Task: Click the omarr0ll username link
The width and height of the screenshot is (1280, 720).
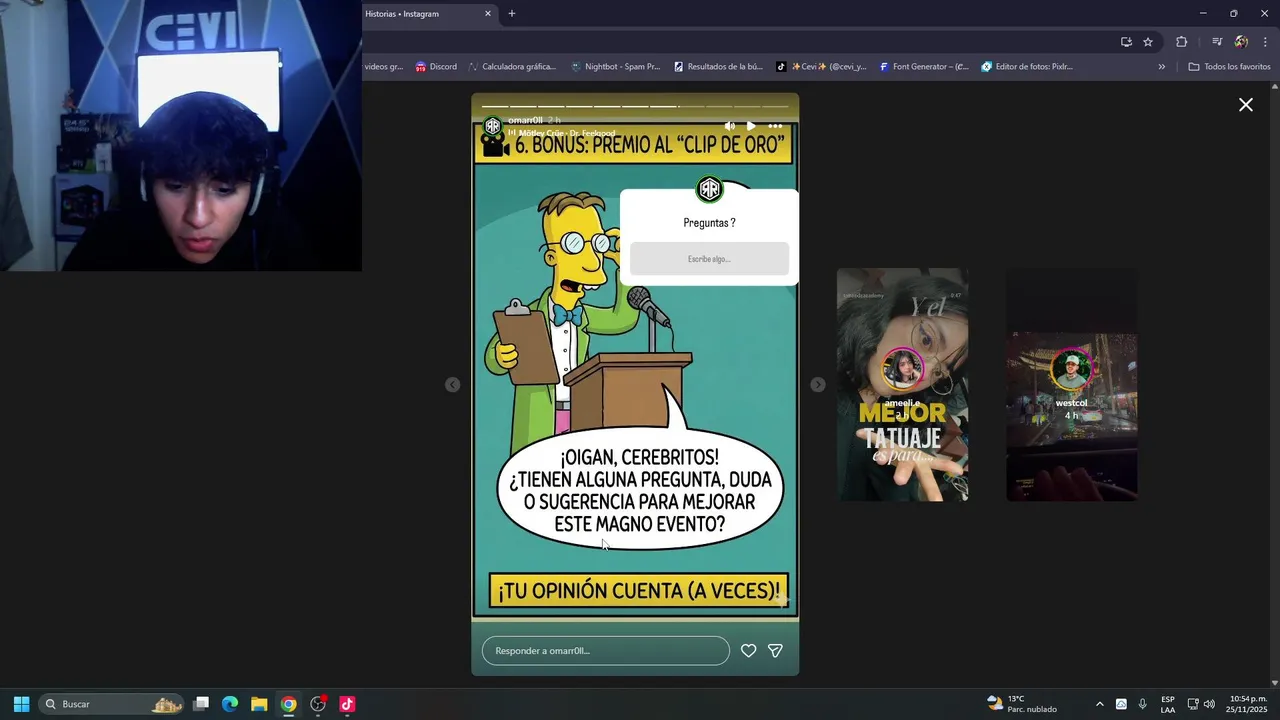Action: (525, 120)
